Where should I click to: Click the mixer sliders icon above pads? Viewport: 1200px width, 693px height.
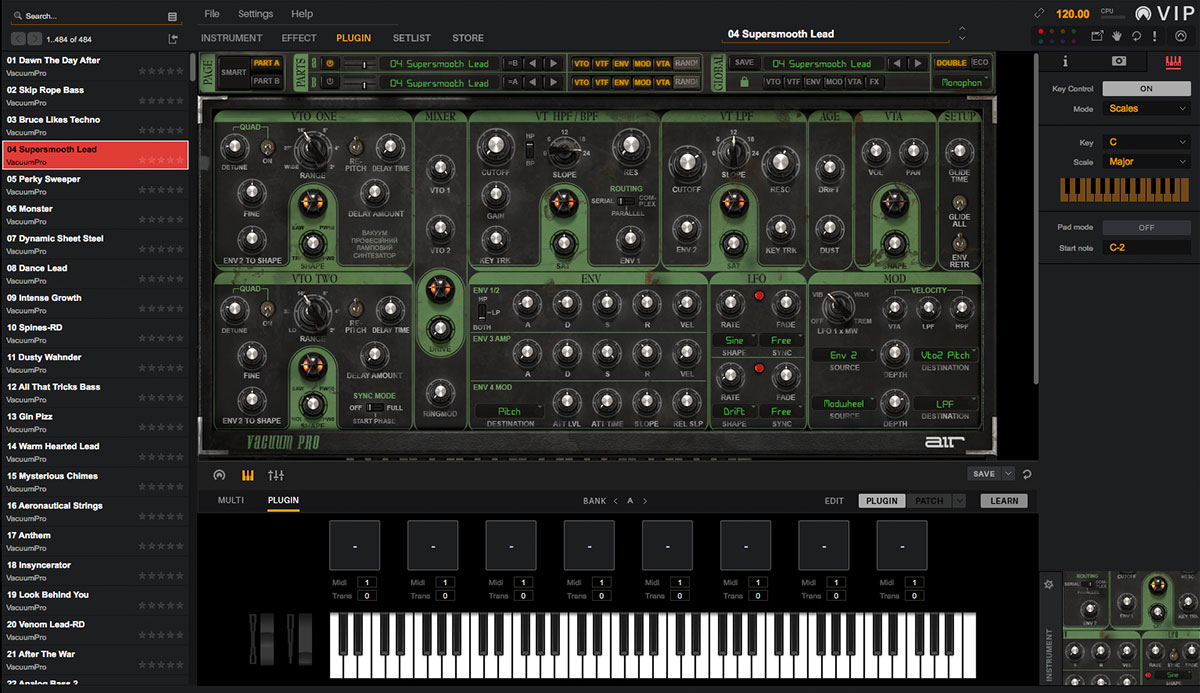277,475
